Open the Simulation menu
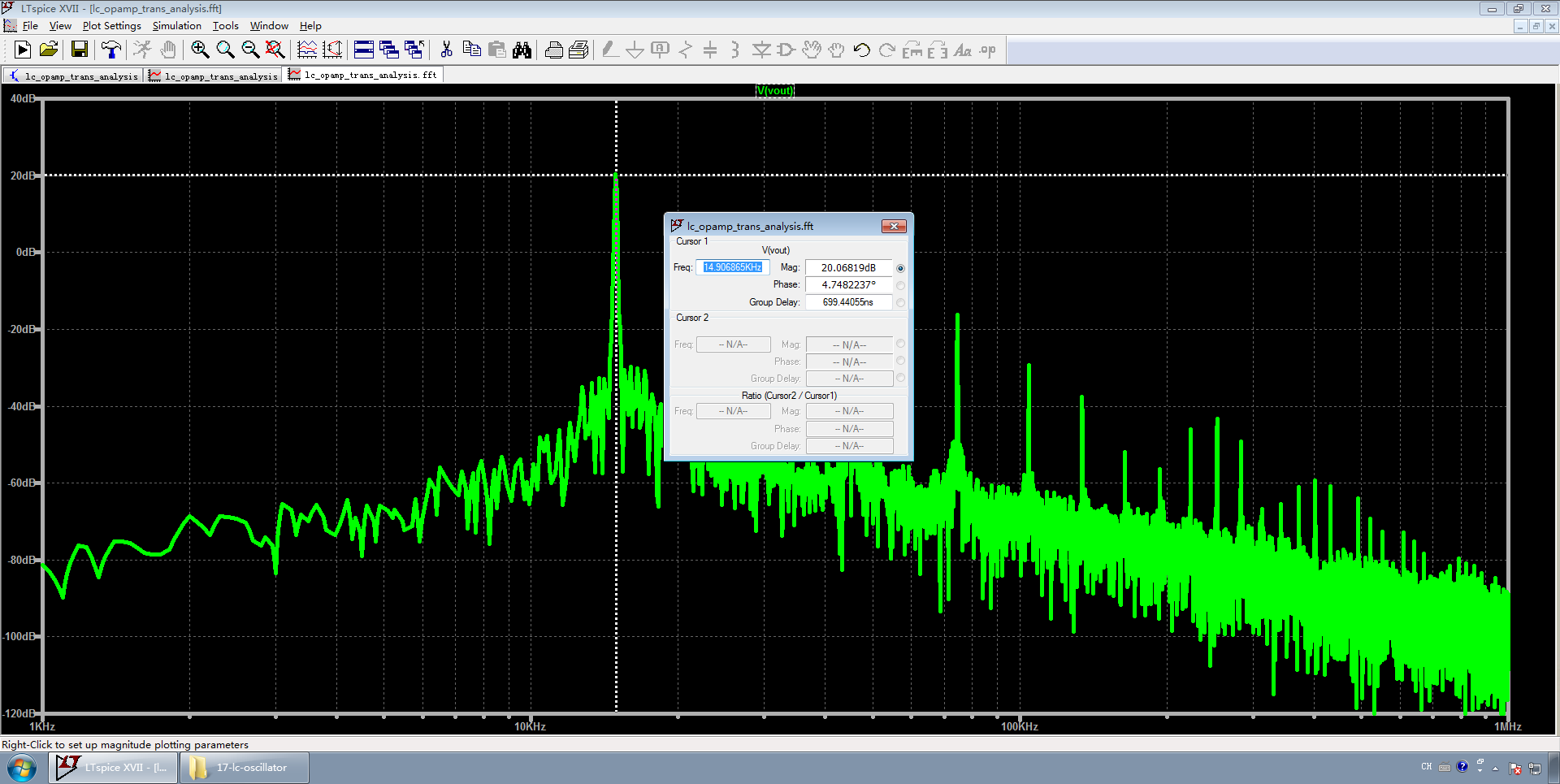 click(176, 26)
